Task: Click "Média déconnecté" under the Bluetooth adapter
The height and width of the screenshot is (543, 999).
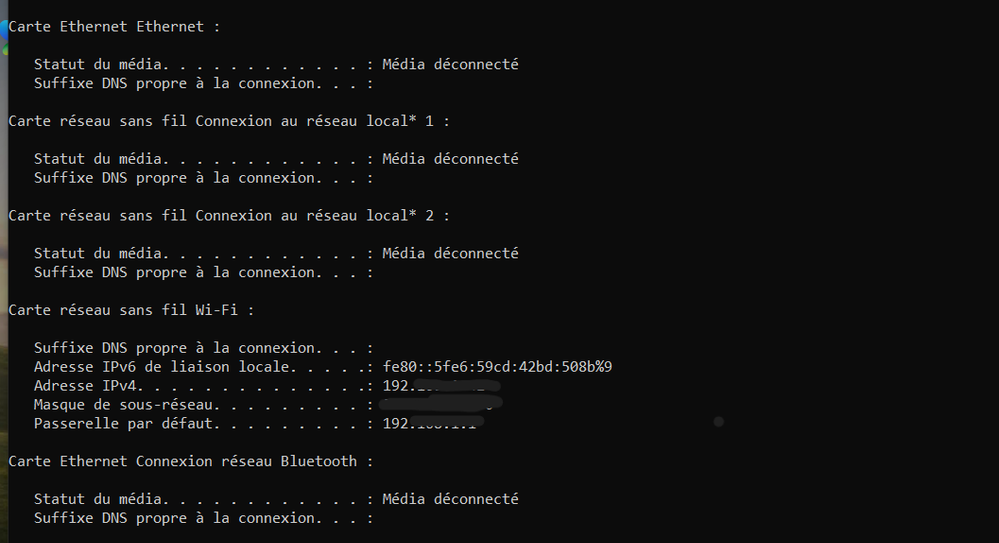Action: pyautogui.click(x=450, y=499)
